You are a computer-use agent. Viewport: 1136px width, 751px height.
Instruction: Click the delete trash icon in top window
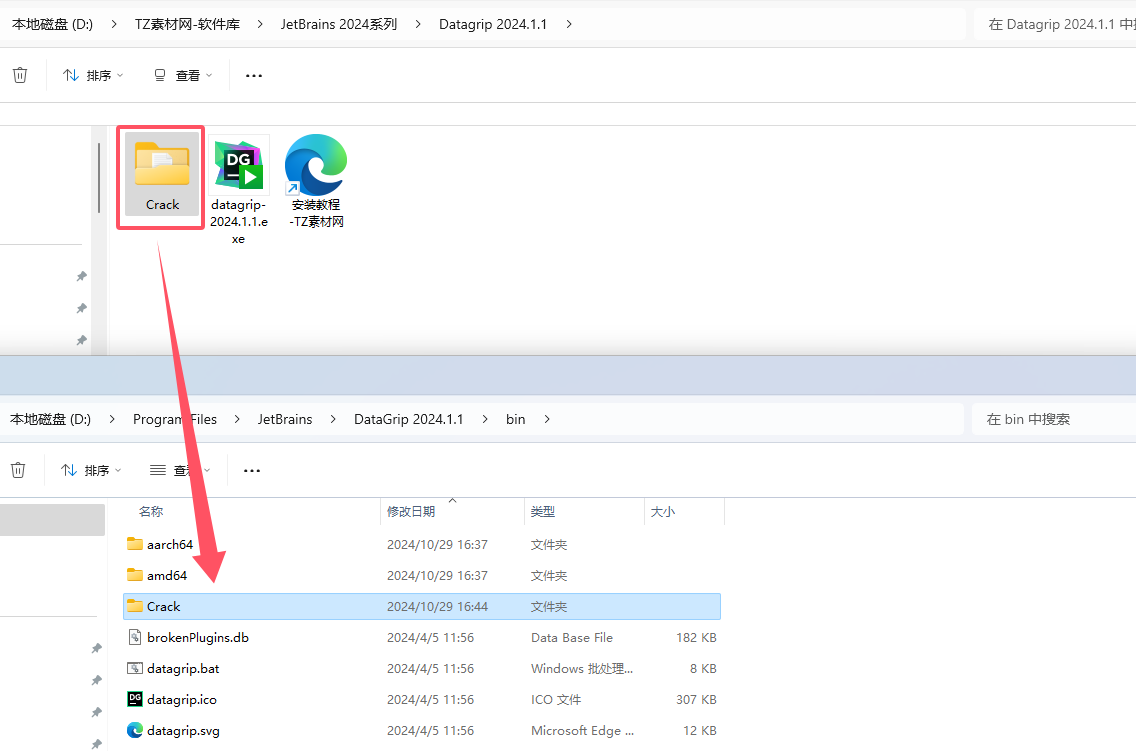tap(20, 75)
